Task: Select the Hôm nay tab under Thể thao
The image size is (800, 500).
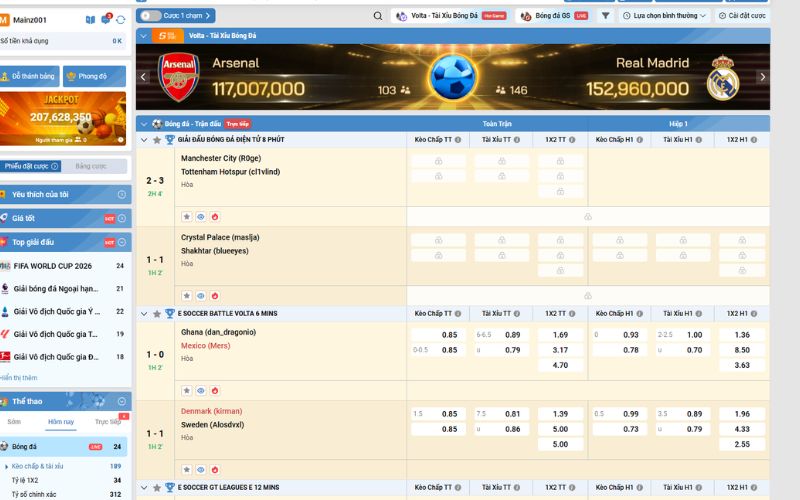Action: (x=61, y=421)
